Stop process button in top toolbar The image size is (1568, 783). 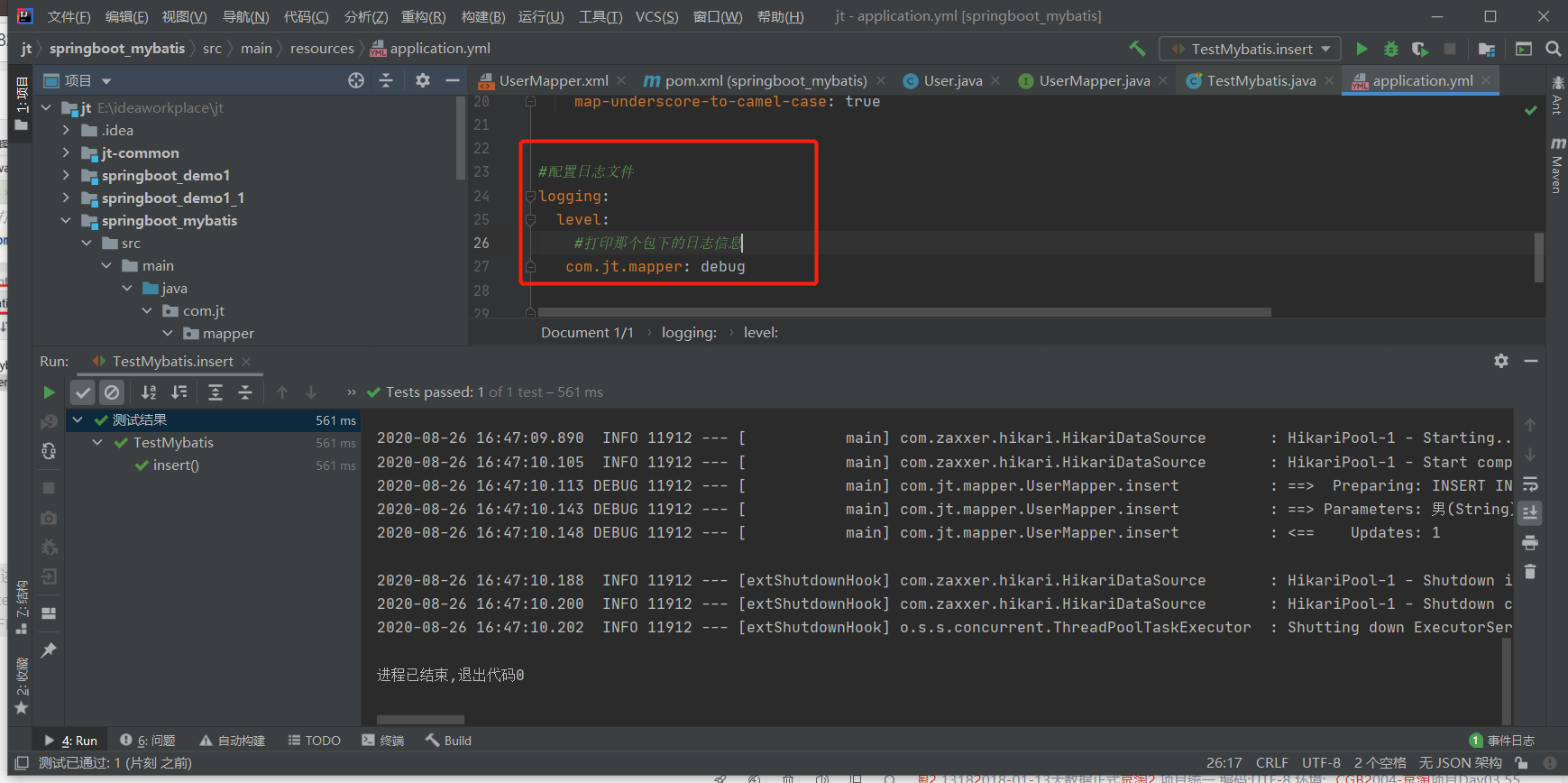tap(1449, 49)
